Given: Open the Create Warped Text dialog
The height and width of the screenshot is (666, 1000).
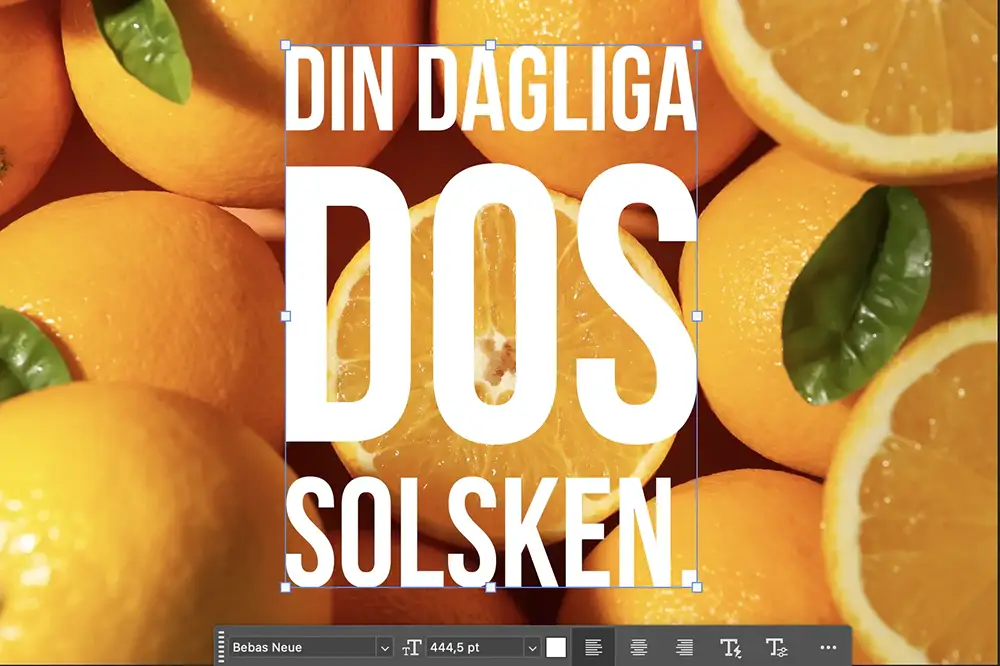Looking at the screenshot, I should 732,648.
